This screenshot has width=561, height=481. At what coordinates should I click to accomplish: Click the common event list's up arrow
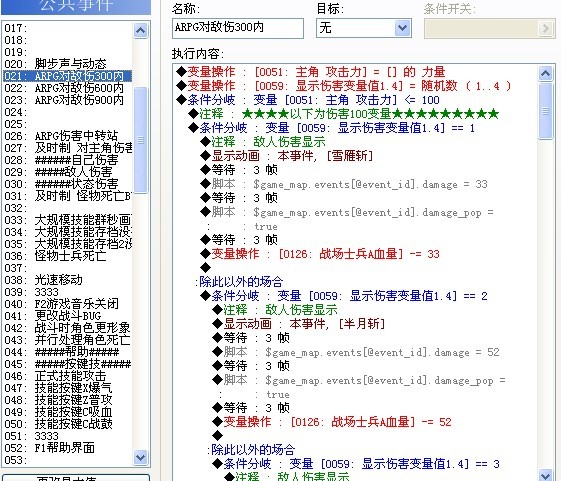coord(140,31)
